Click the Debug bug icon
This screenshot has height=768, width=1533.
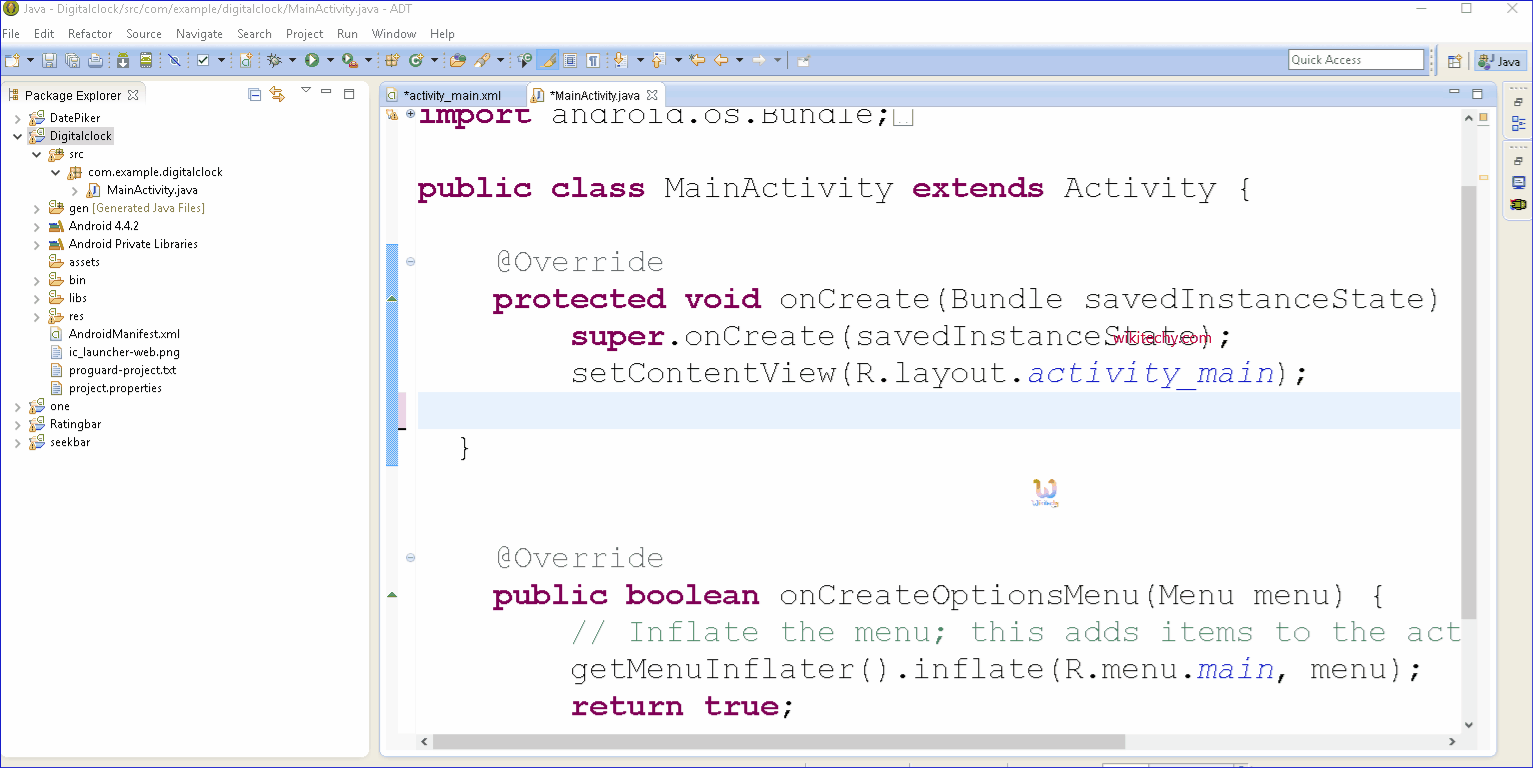(x=274, y=61)
